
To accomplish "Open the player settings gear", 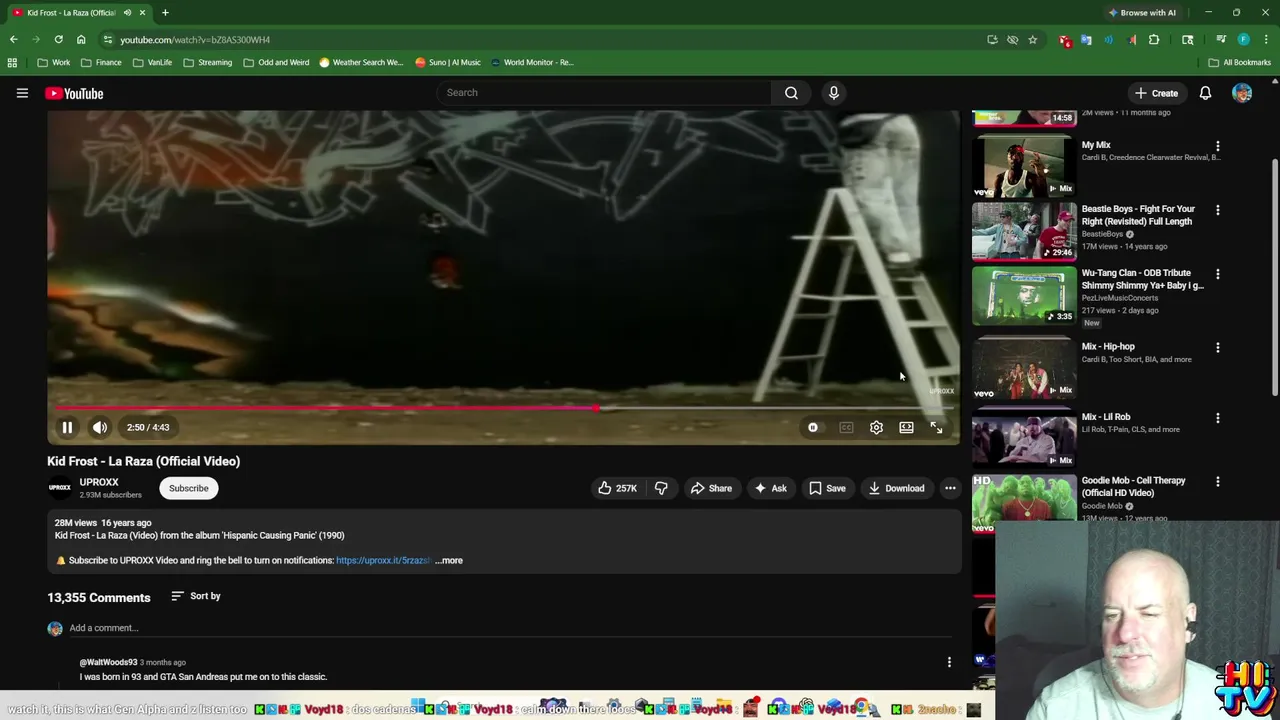I will pos(876,427).
